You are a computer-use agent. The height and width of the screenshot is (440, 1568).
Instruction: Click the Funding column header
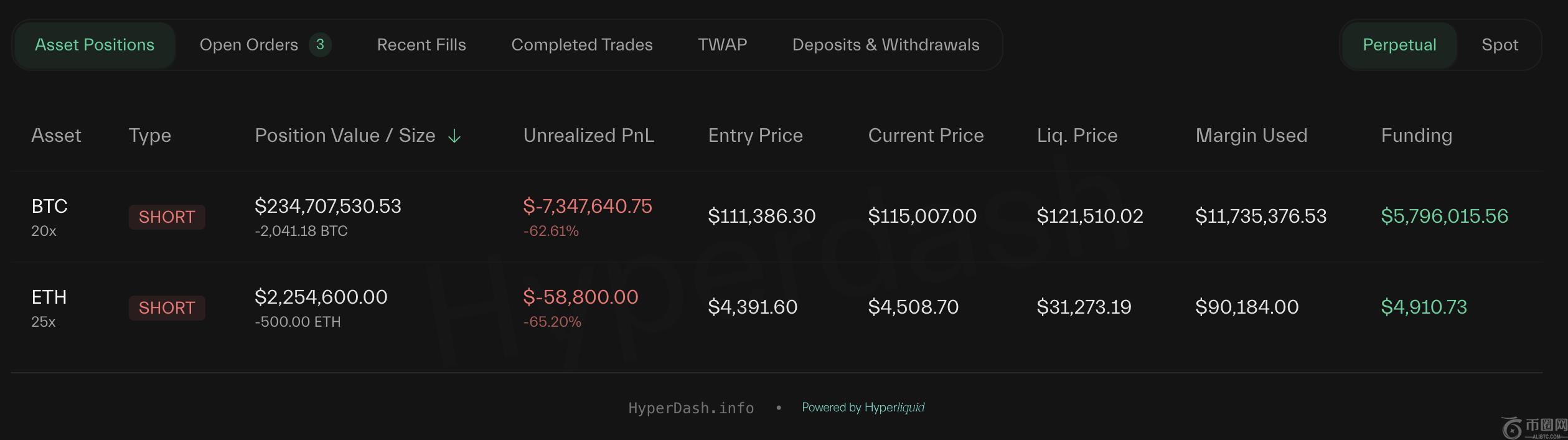point(1416,136)
